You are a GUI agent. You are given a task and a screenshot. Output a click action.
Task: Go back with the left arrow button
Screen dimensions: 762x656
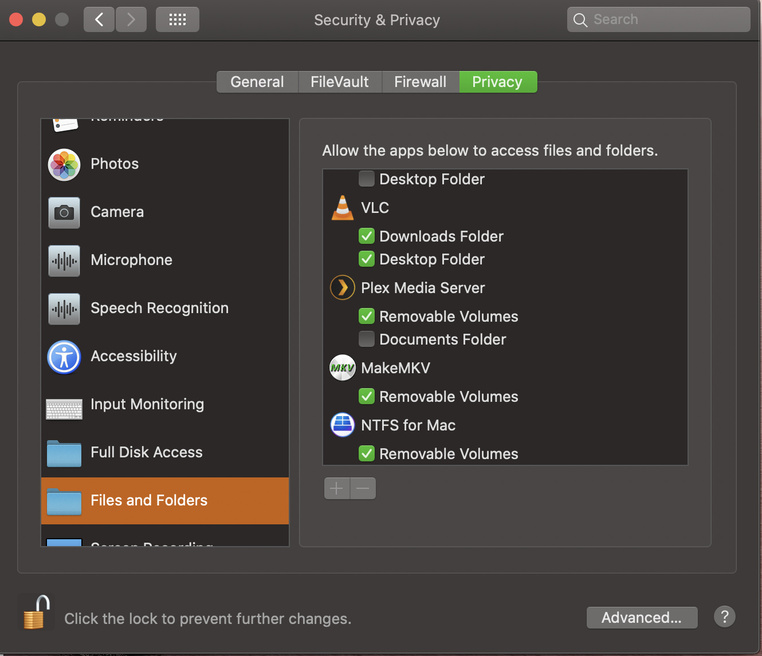tap(99, 19)
